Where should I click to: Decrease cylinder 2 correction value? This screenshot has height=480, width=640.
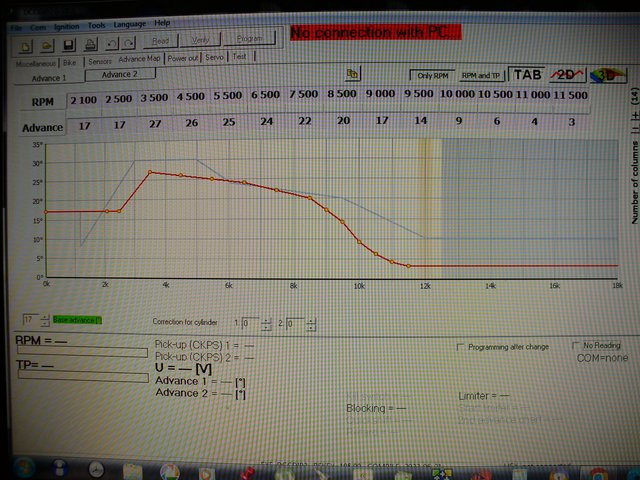(x=311, y=327)
